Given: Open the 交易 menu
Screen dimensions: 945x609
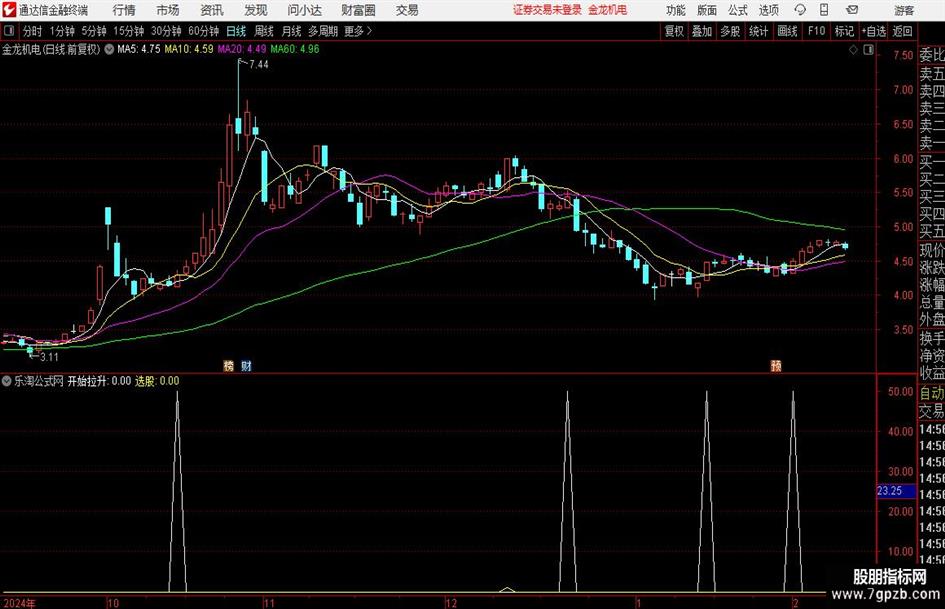Looking at the screenshot, I should [x=407, y=10].
